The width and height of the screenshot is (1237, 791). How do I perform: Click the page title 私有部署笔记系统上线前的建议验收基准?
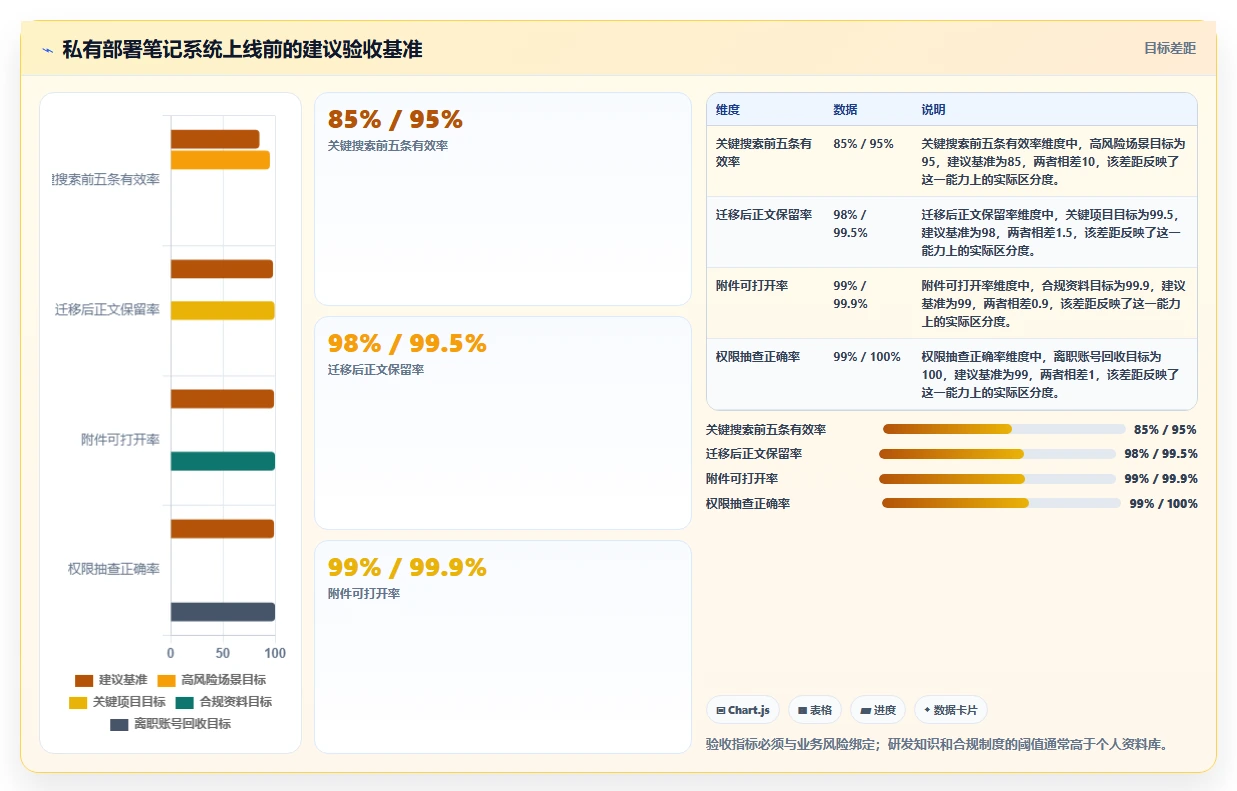coord(242,49)
